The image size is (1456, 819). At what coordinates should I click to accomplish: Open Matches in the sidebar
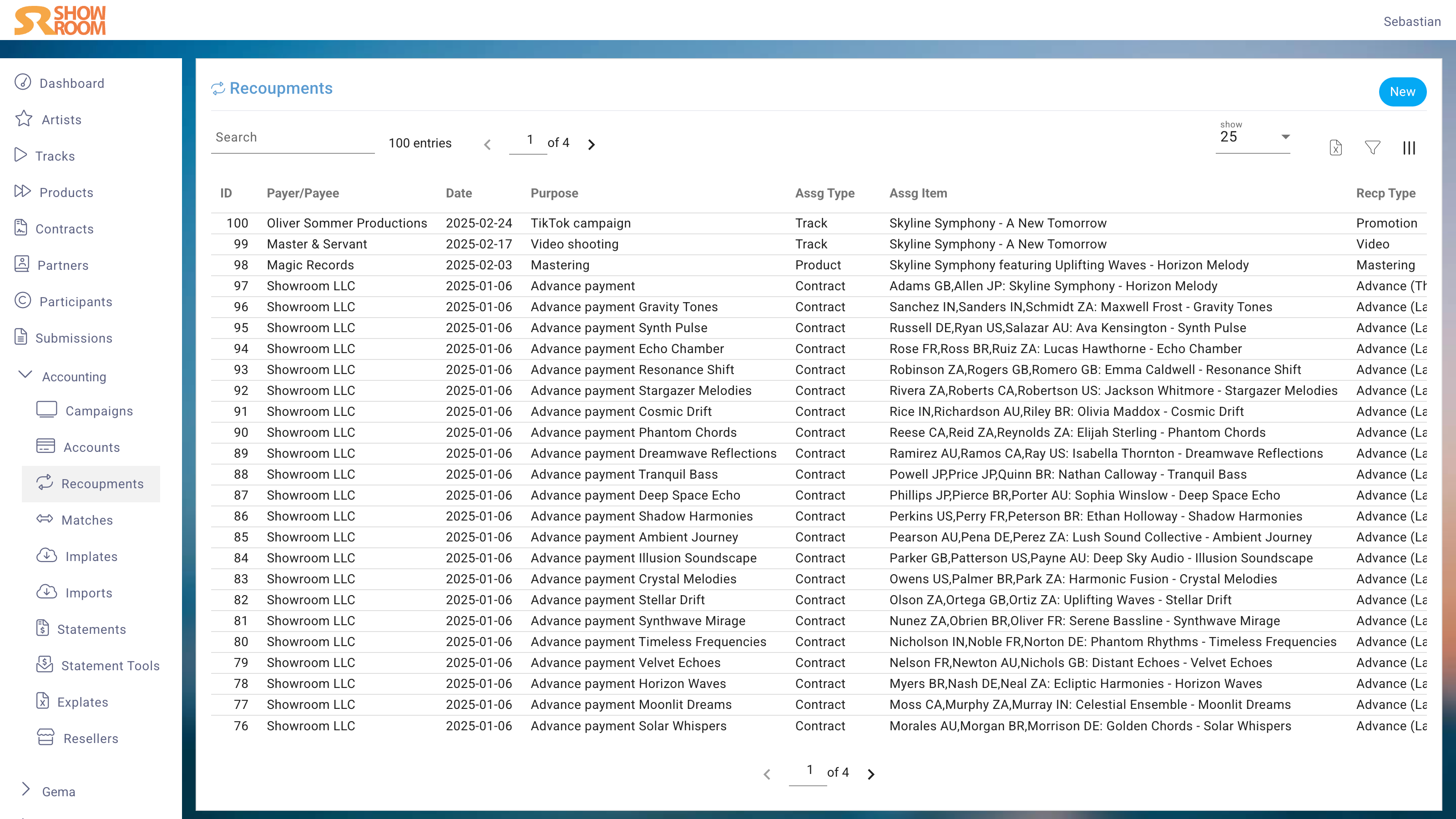(87, 520)
